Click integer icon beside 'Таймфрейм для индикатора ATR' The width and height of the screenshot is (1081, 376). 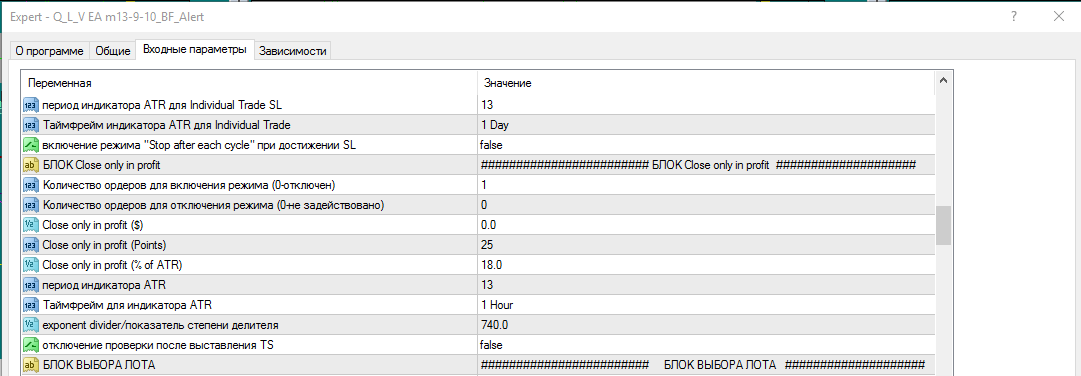[32, 305]
